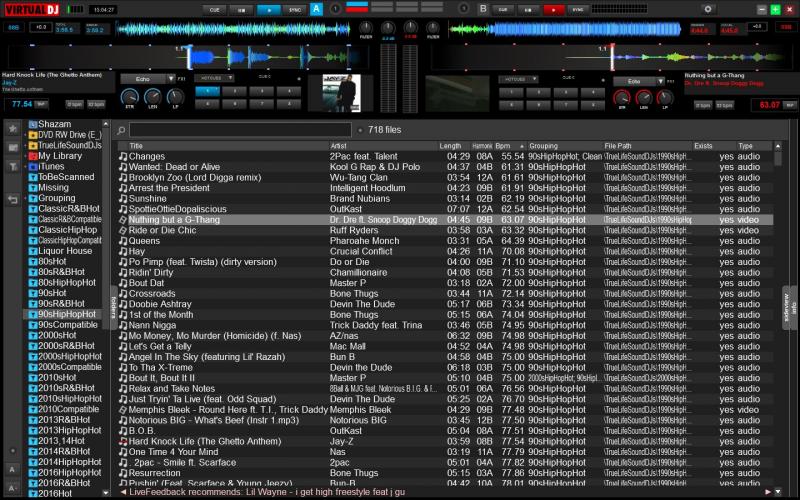Click the filter folder sidebar icon
The width and height of the screenshot is (800, 500).
[13, 166]
